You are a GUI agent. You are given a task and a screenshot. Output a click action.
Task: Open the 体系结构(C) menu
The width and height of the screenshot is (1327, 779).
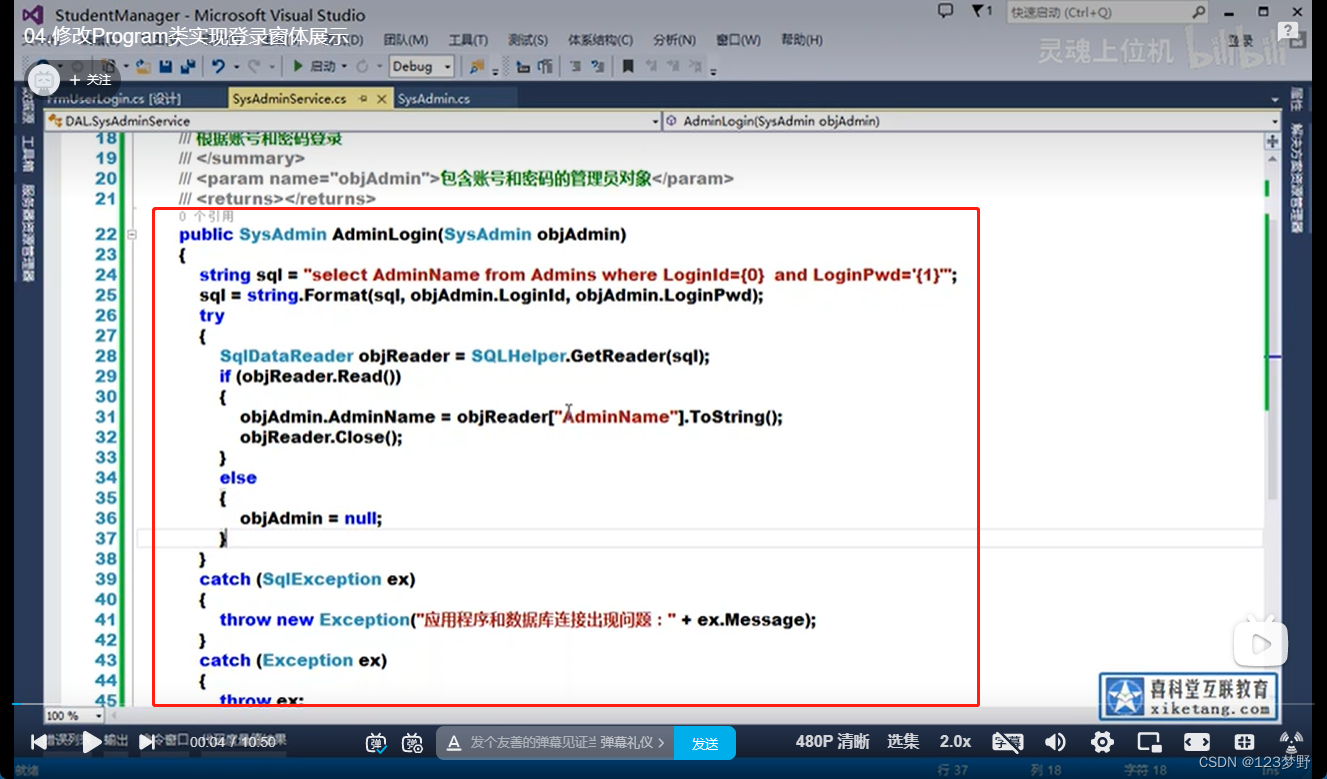[x=600, y=40]
